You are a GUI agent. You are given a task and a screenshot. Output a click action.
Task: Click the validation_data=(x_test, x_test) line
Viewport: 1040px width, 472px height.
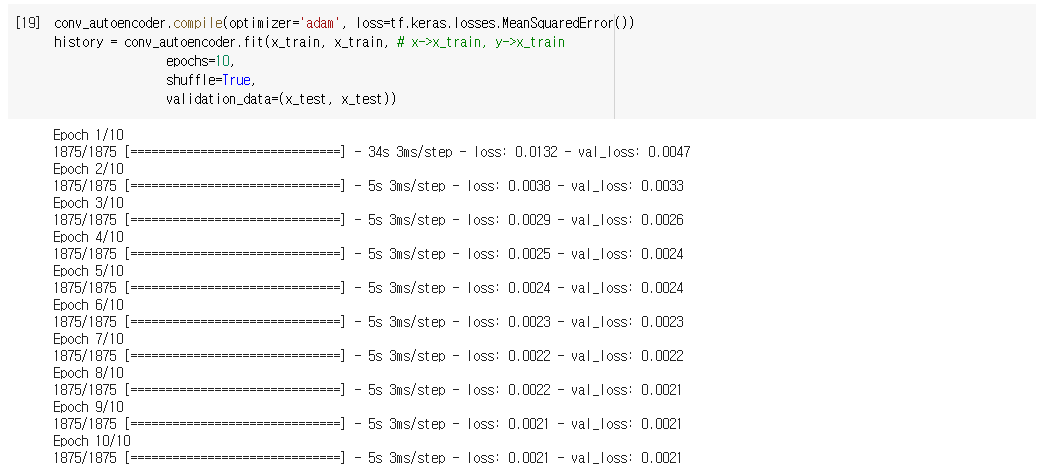[x=281, y=99]
